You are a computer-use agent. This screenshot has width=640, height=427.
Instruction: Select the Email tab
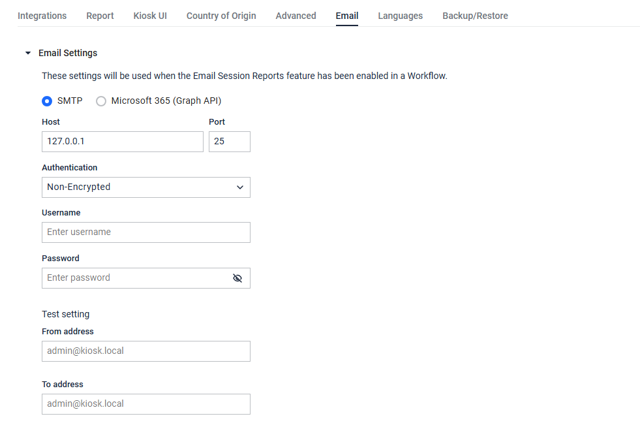point(347,16)
